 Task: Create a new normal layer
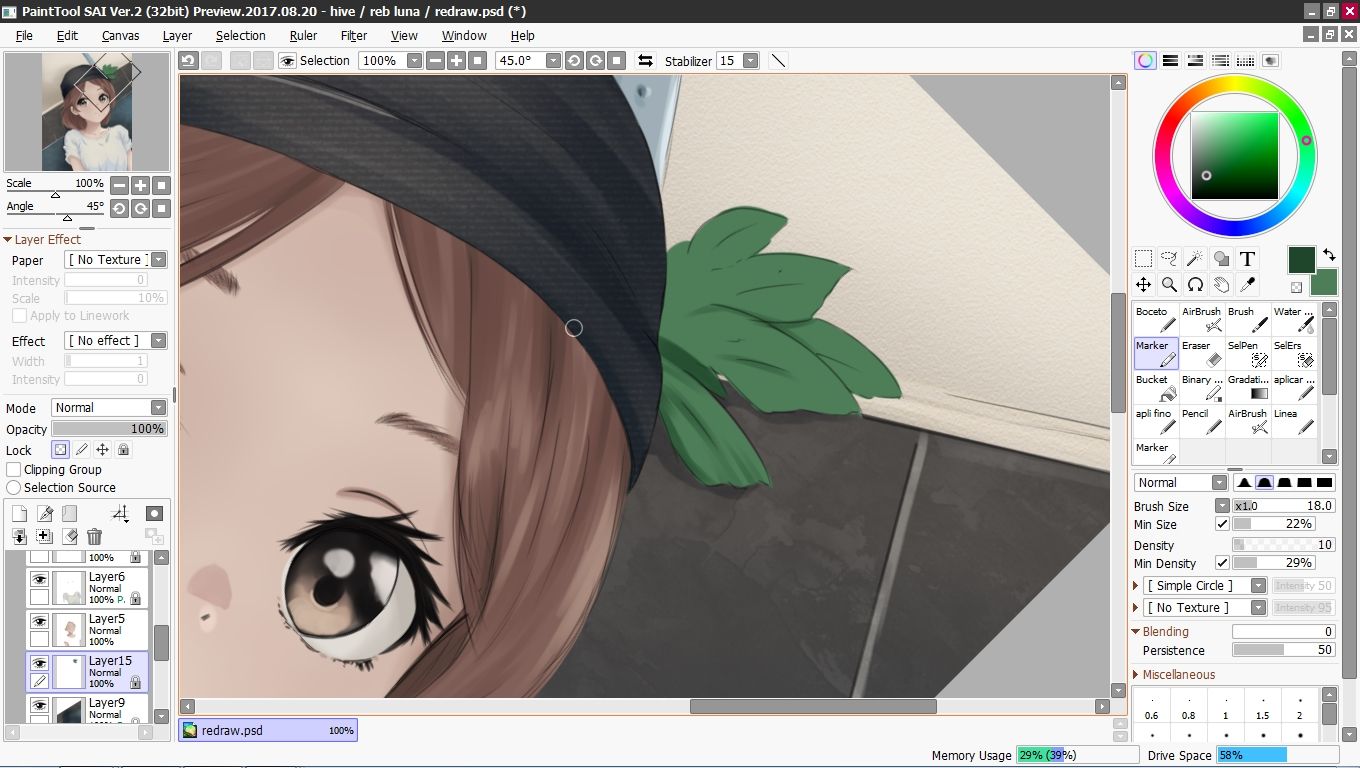pyautogui.click(x=19, y=513)
